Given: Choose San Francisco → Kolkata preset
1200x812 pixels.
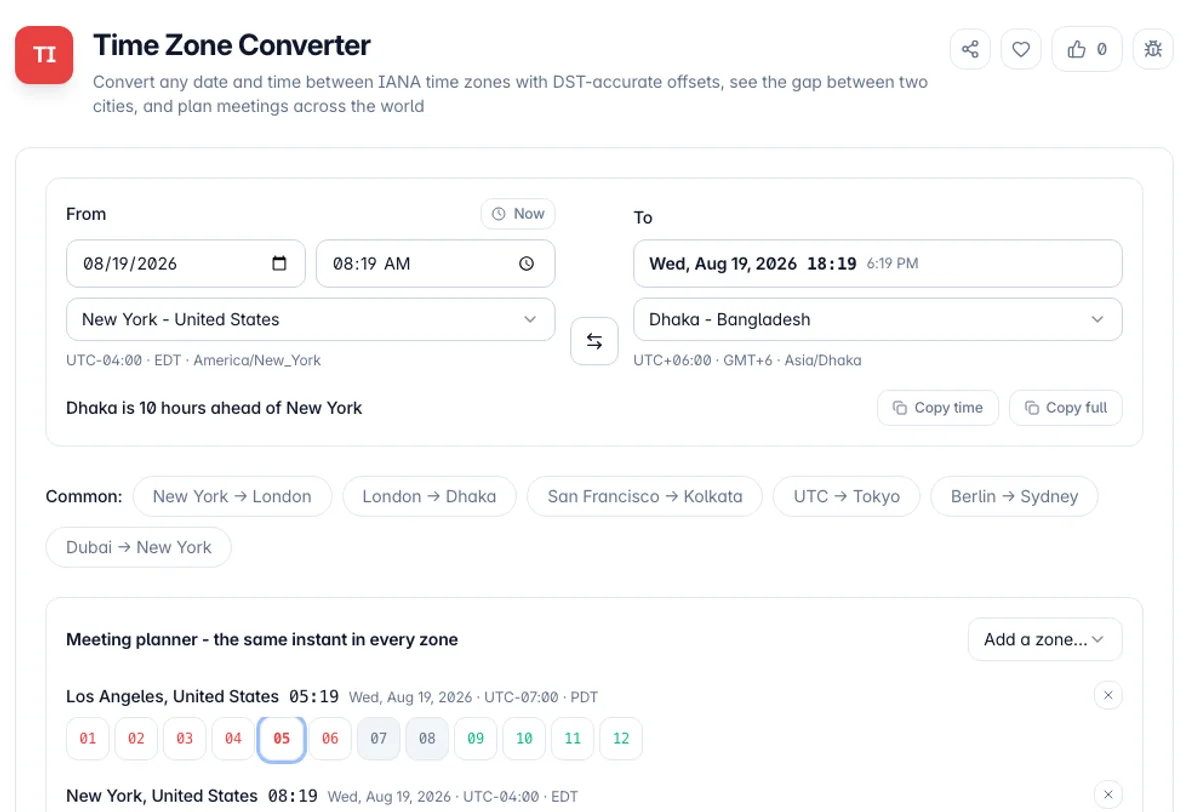Looking at the screenshot, I should pyautogui.click(x=645, y=496).
